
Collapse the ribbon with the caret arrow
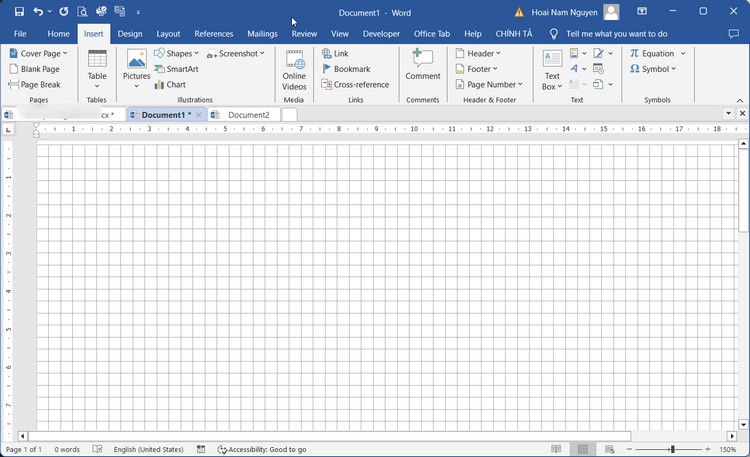(x=740, y=100)
